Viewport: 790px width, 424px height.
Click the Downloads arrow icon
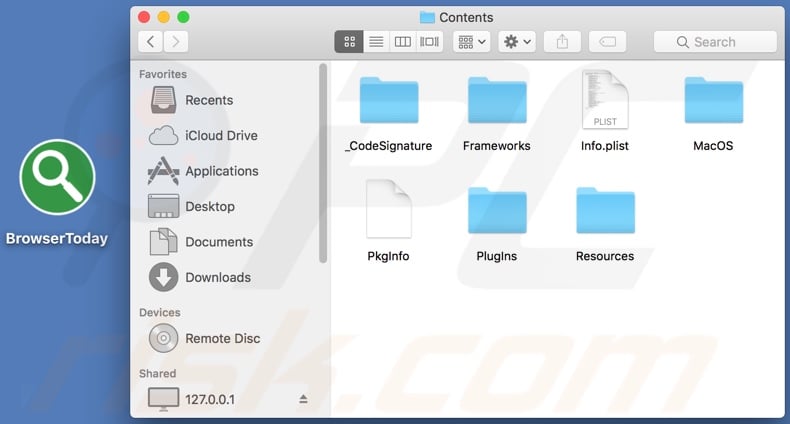[x=163, y=277]
